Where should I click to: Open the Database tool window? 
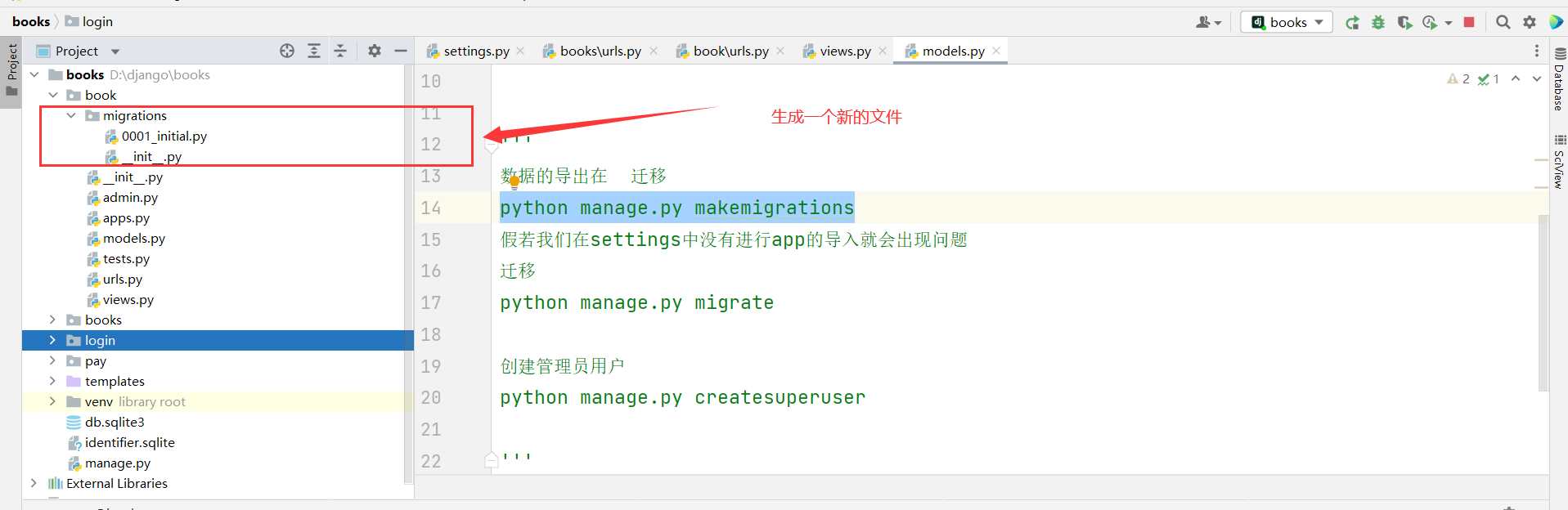1559,79
